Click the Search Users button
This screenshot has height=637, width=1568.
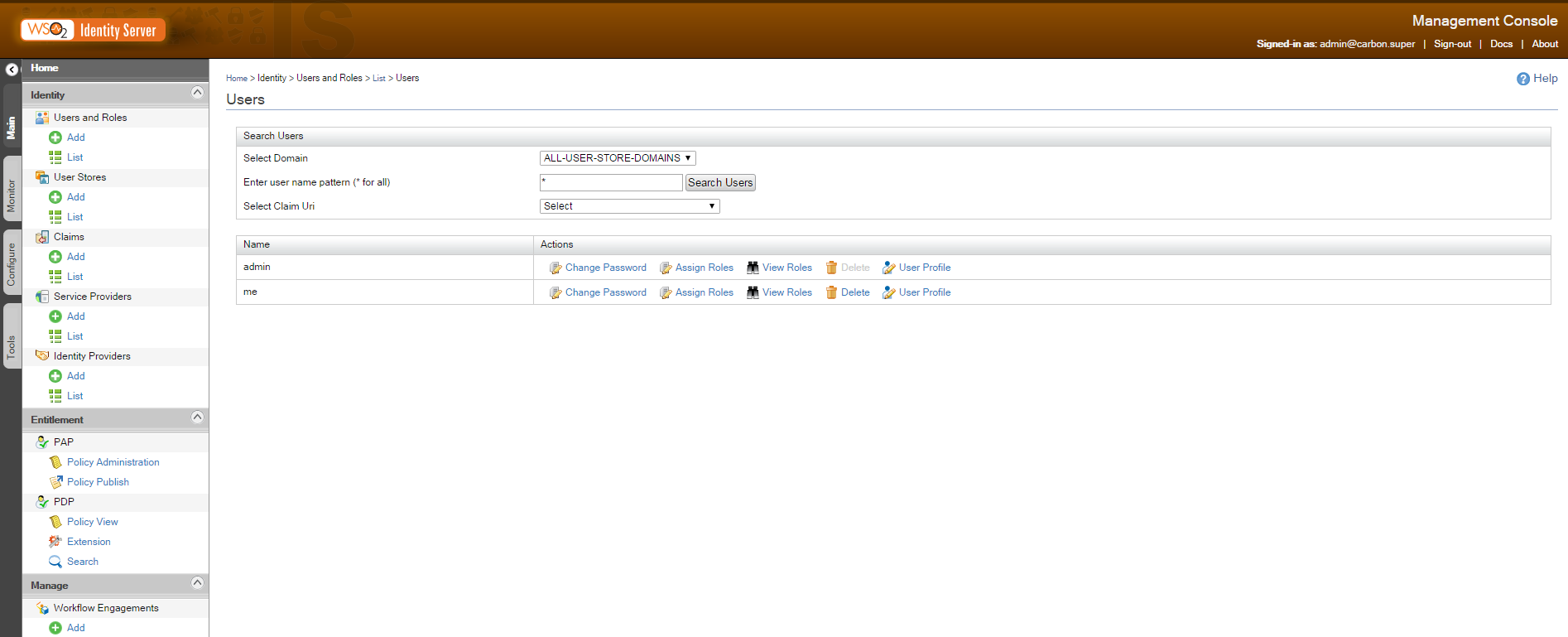point(720,182)
